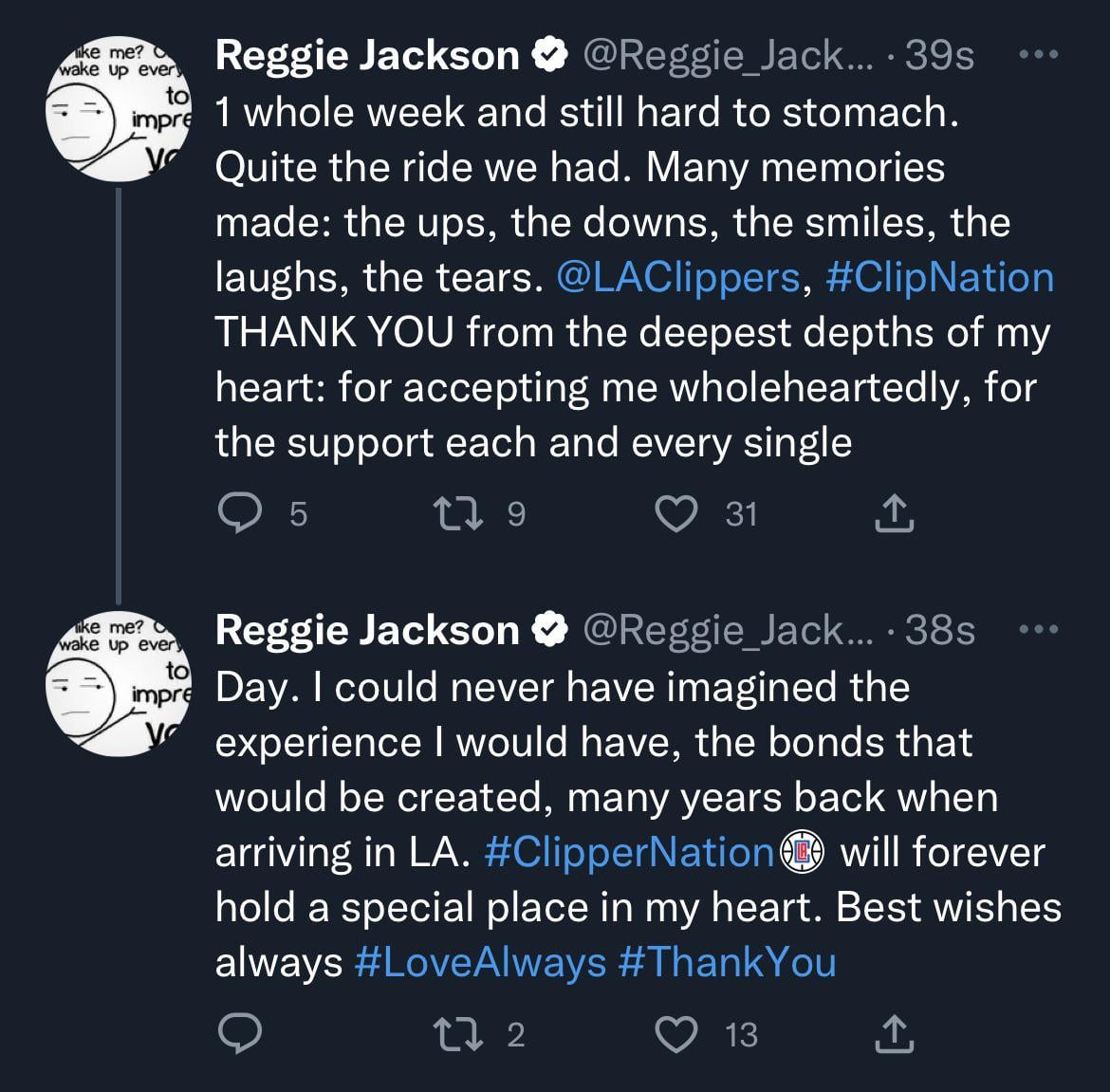Open the #ClipperNation hashtag

click(629, 852)
